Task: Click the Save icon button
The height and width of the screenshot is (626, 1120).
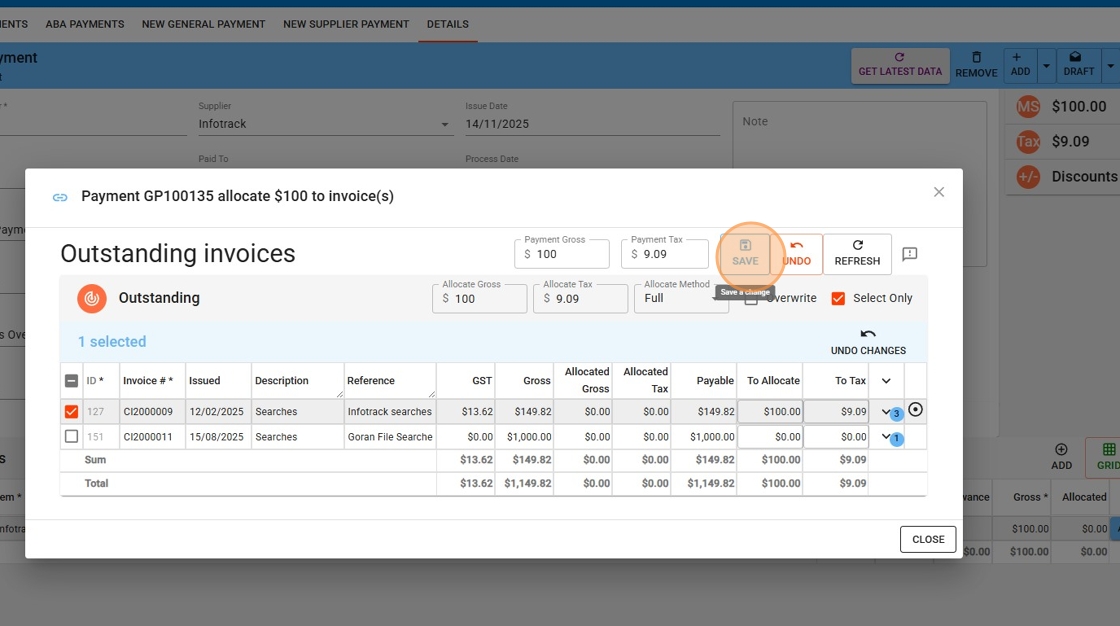Action: pos(745,253)
